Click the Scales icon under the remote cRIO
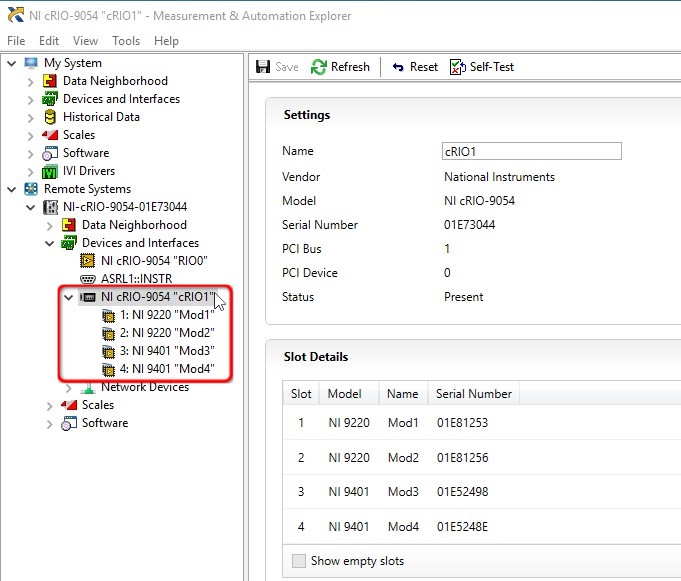Viewport: 681px width, 581px height. click(69, 405)
